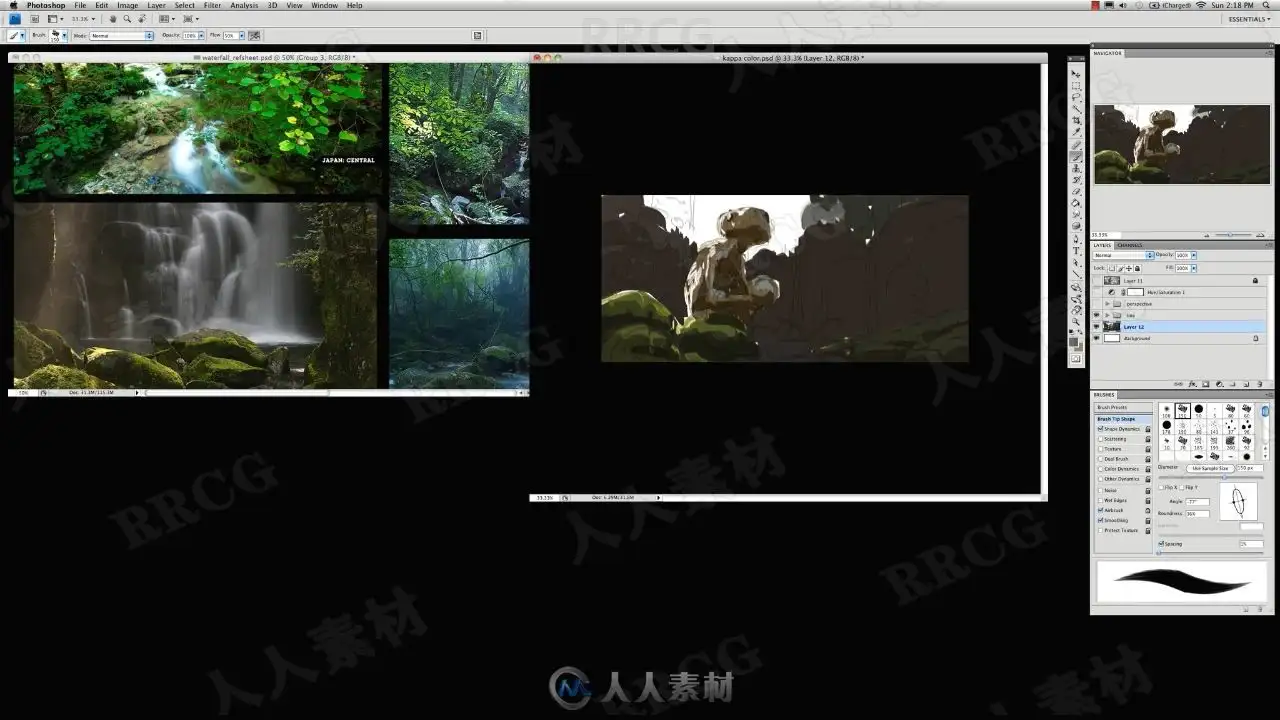This screenshot has height=720, width=1280.
Task: Click the Zoom tool in application bar
Action: pos(127,19)
